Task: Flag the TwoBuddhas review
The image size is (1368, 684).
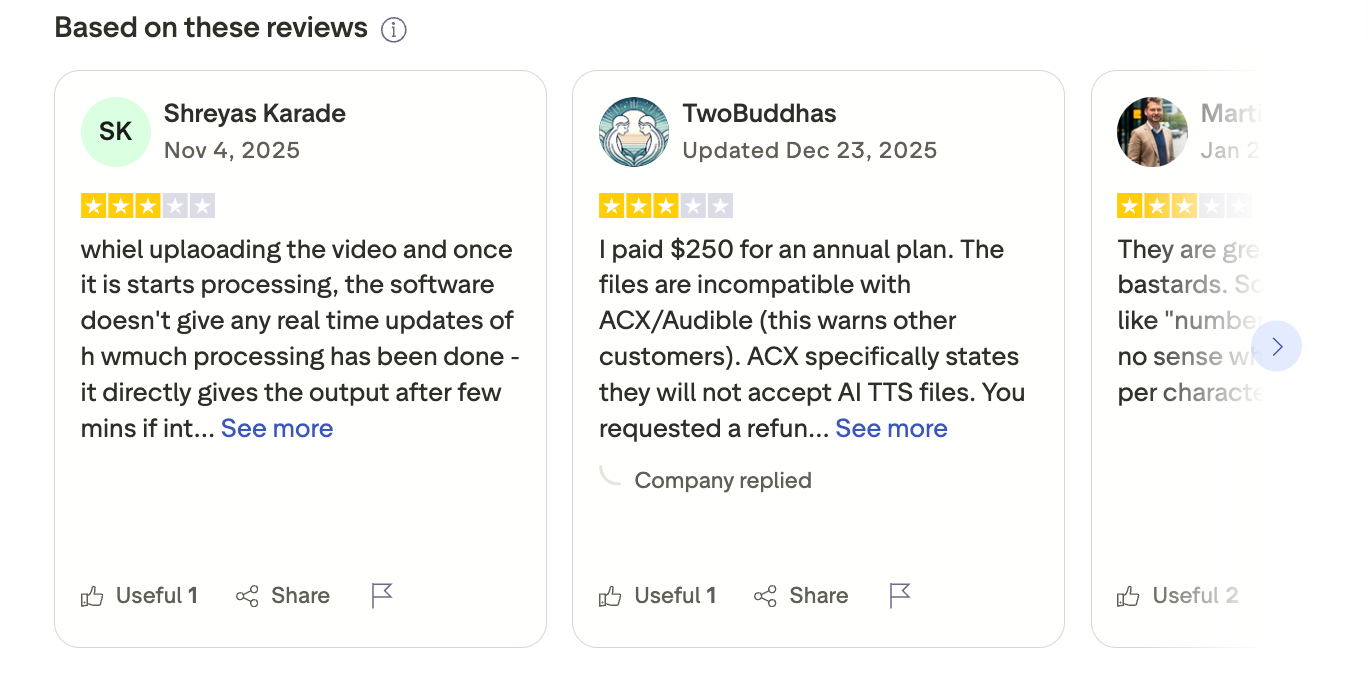Action: tap(900, 596)
